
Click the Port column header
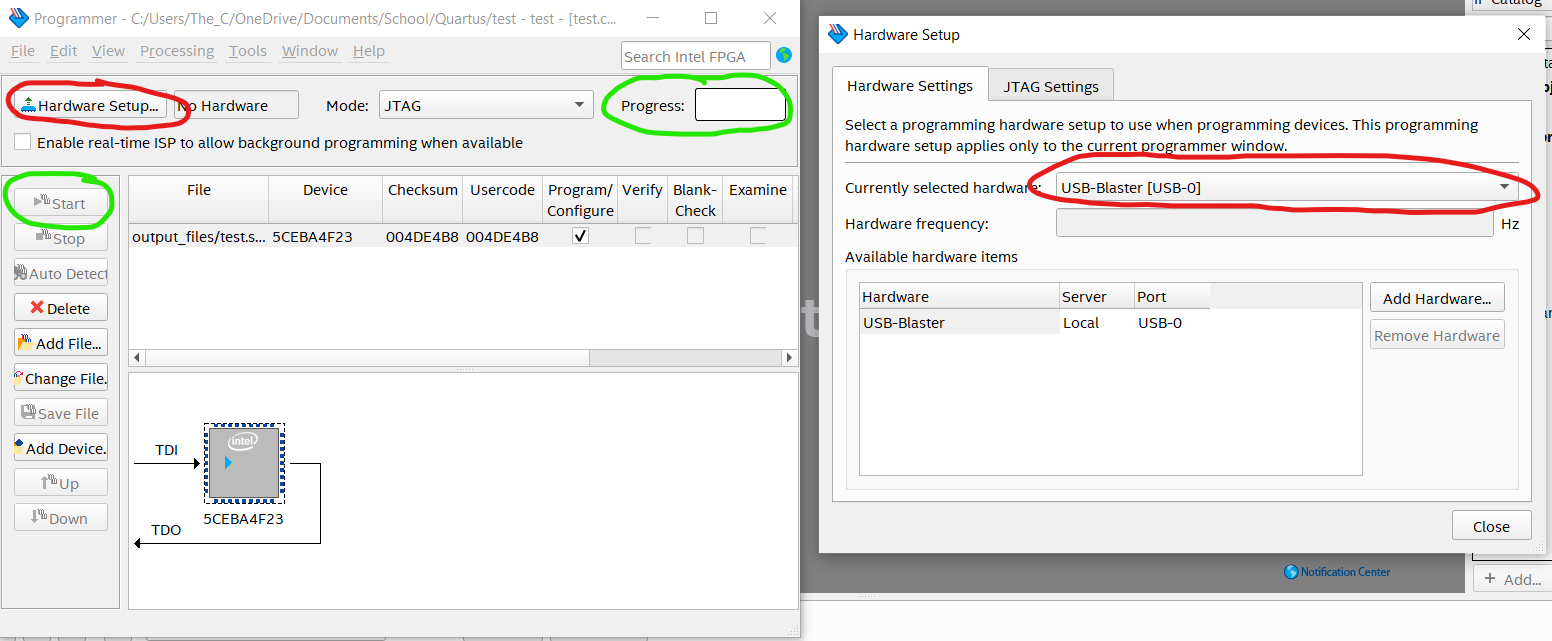click(1172, 296)
